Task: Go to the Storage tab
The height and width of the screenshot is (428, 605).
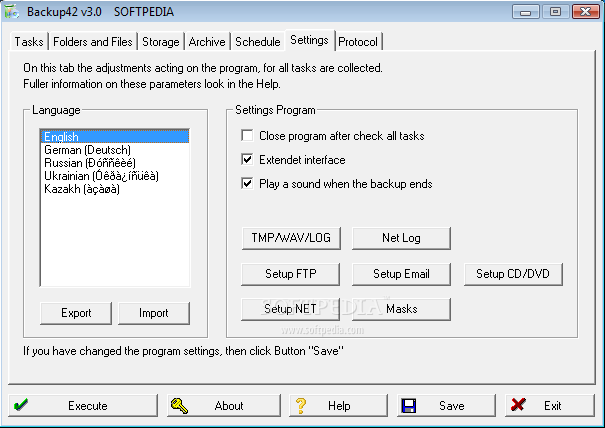Action: click(x=161, y=41)
